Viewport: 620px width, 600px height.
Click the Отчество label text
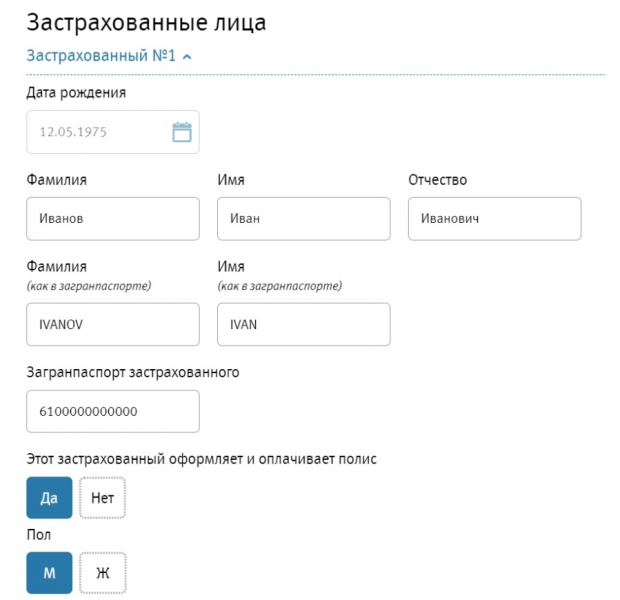(437, 180)
